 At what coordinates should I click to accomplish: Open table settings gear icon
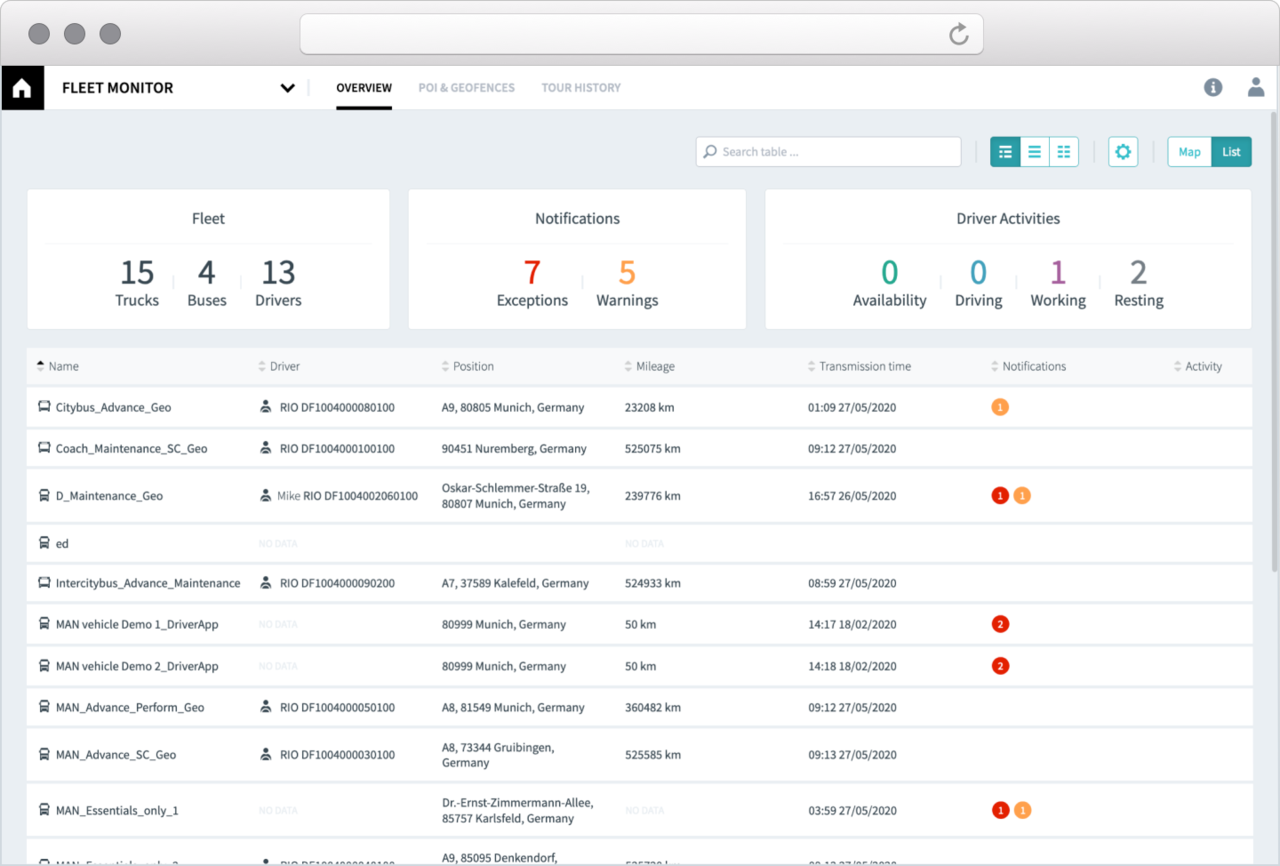pyautogui.click(x=1123, y=152)
